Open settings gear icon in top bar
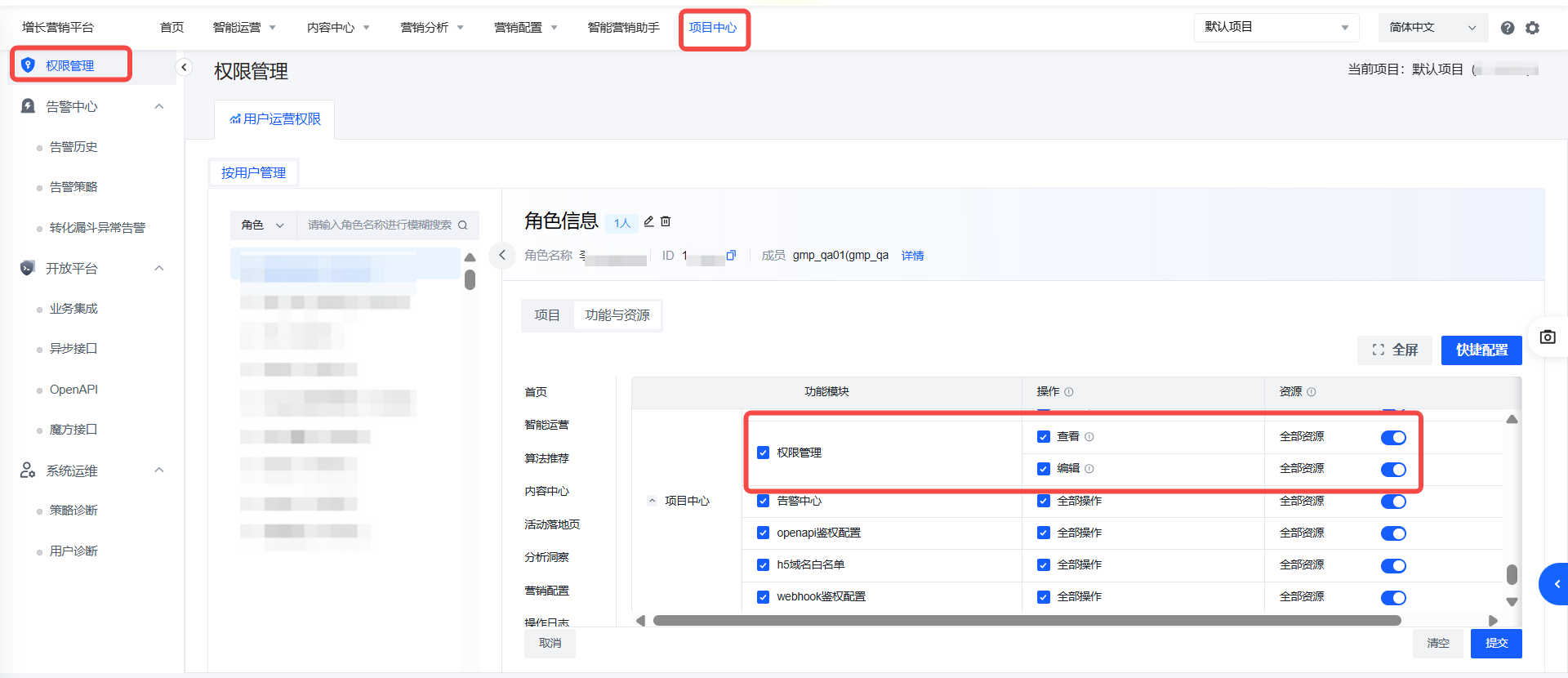Screen dimensions: 1568x678 click(1533, 28)
